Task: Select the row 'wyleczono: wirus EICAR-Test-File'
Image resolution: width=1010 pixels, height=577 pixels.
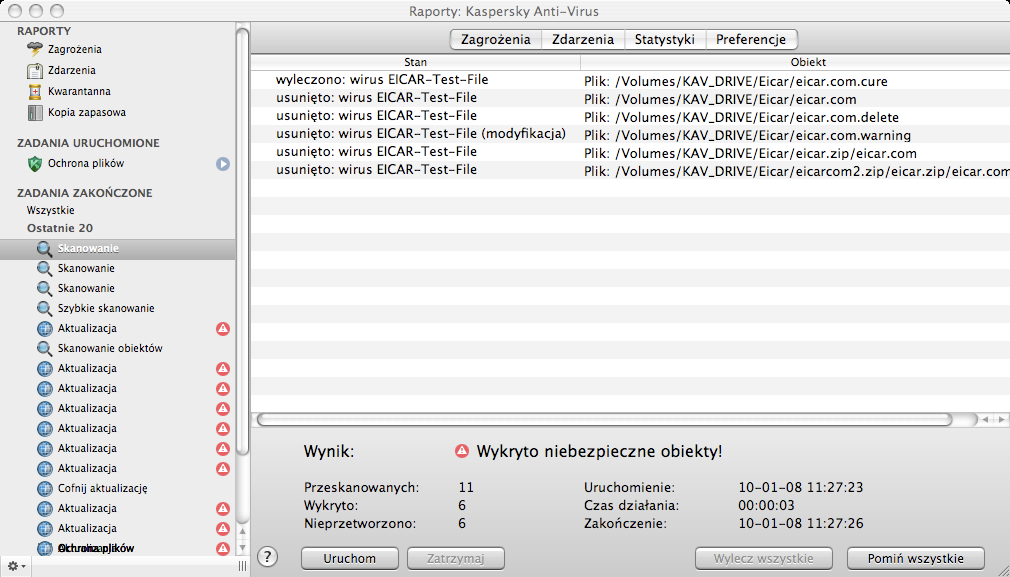Action: point(631,80)
